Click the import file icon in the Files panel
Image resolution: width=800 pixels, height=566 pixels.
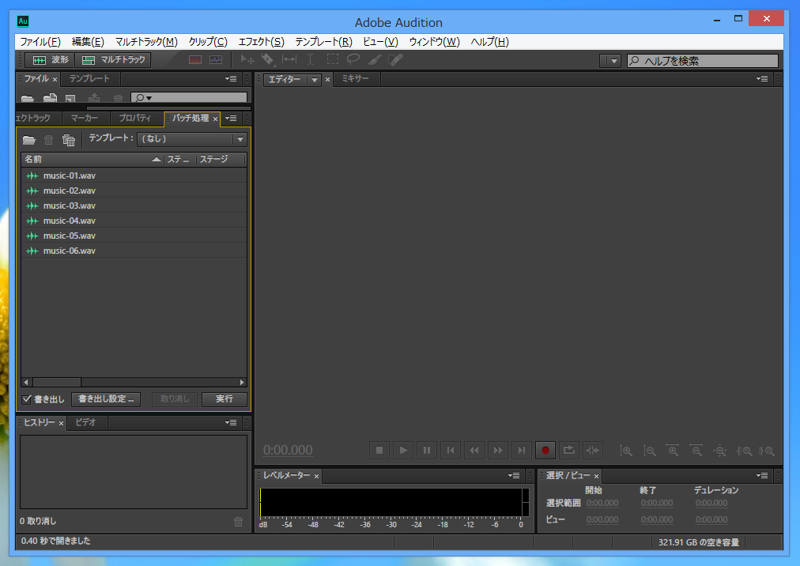(50, 98)
